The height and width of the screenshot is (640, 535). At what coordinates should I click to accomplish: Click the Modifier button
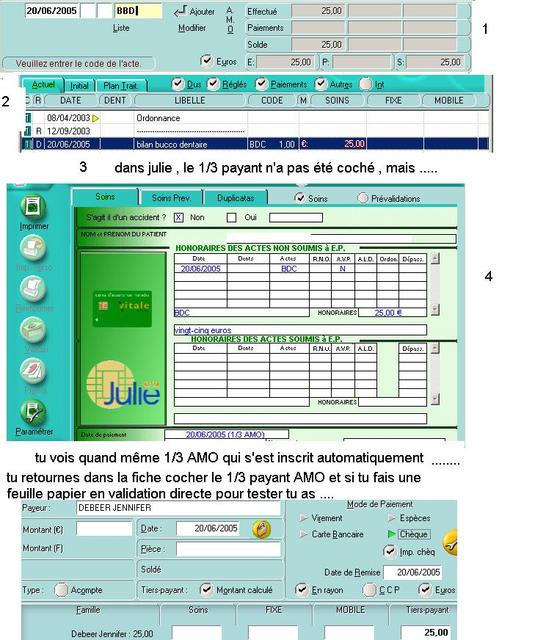(192, 28)
